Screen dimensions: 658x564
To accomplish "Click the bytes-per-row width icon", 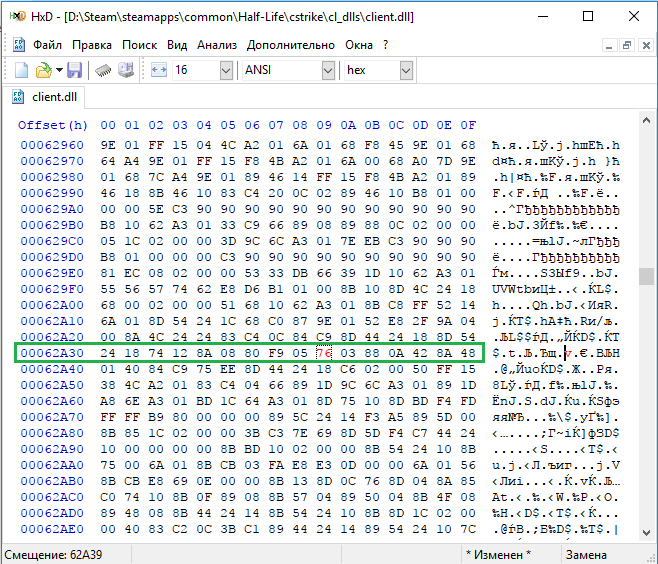I will 159,70.
